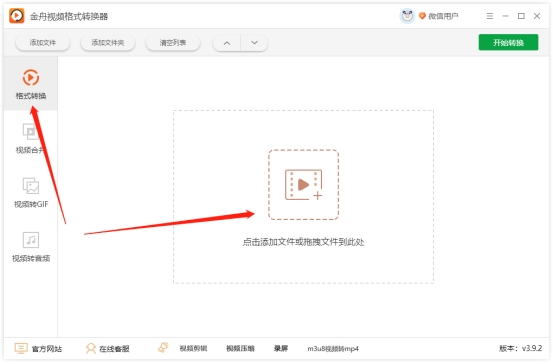Open the m3u8视频转mp4 link
Viewport: 553px width, 364px height.
[x=333, y=349]
